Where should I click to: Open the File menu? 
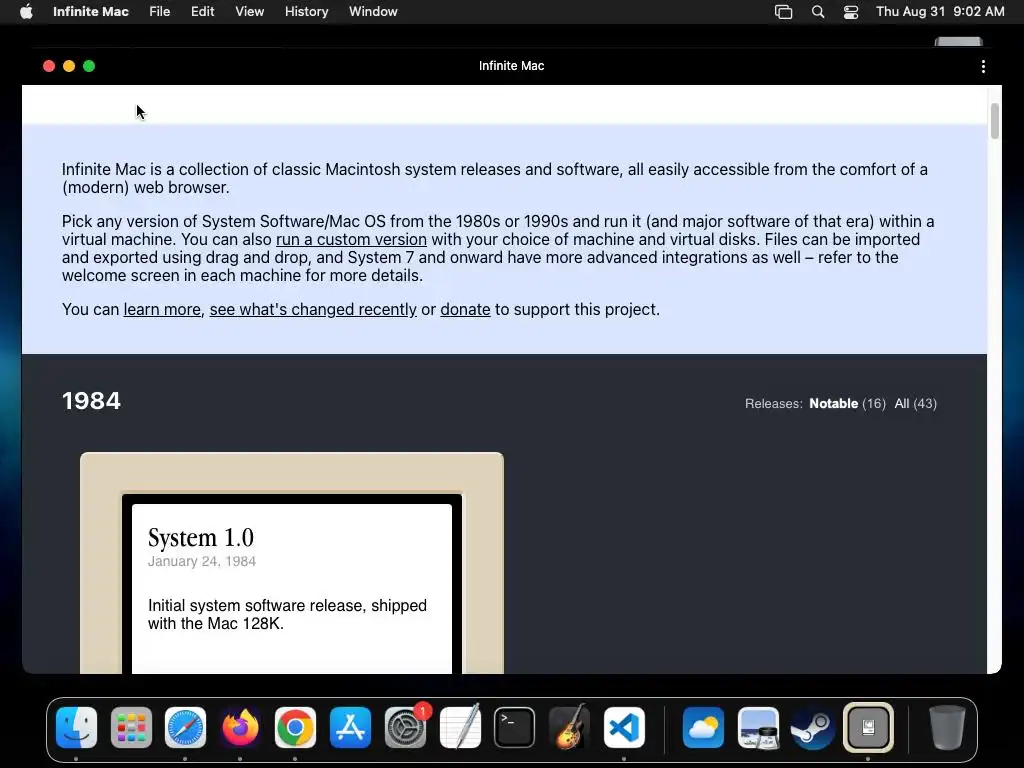click(159, 12)
